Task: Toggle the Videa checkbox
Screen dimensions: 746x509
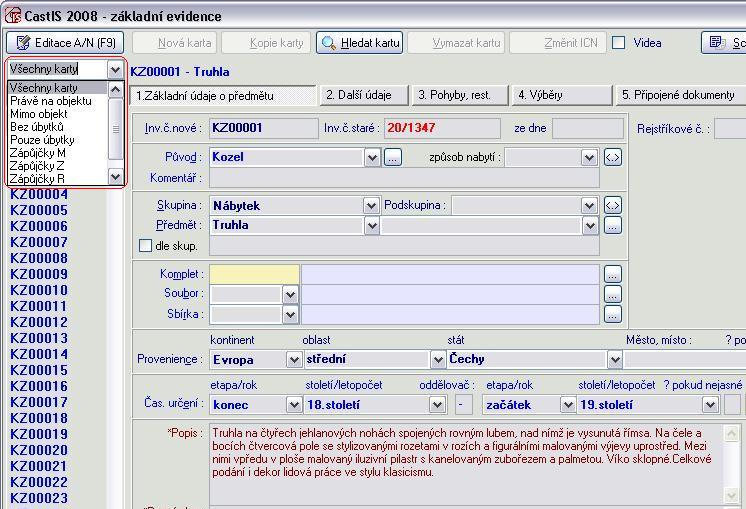Action: tap(618, 43)
